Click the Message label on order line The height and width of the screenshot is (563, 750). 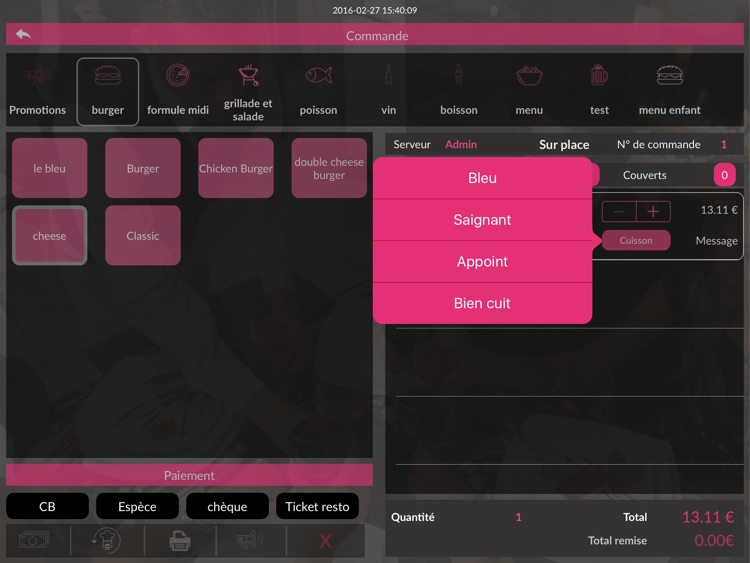pyautogui.click(x=716, y=241)
